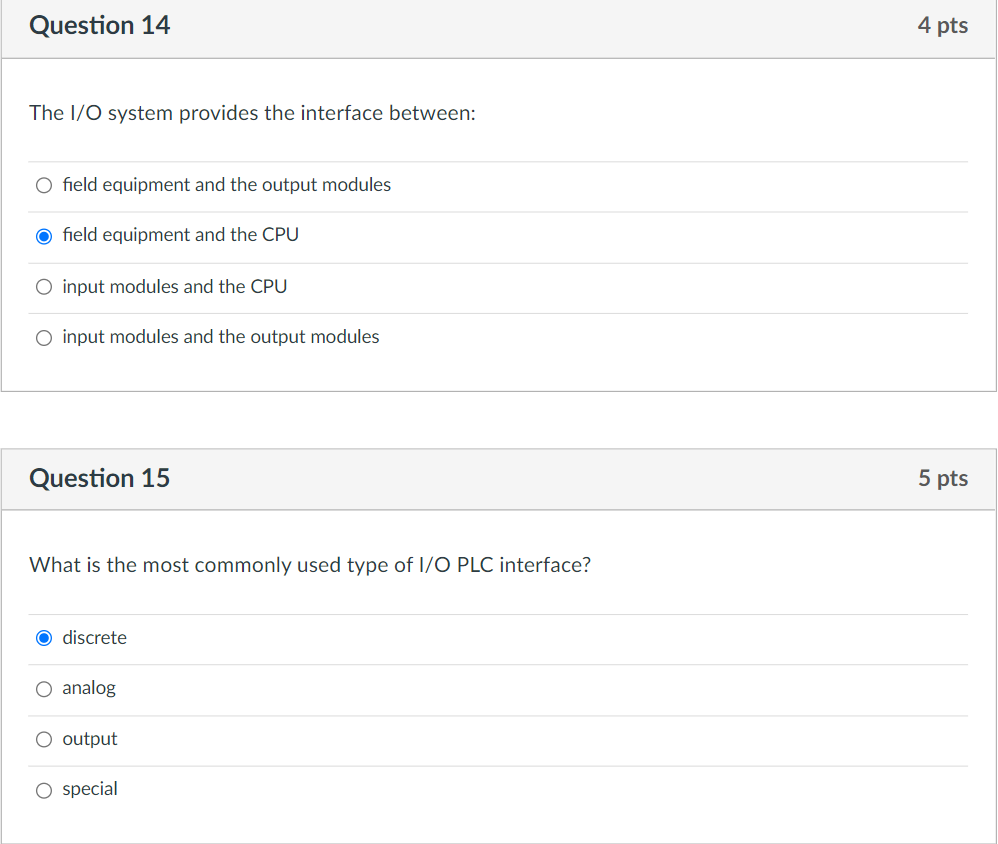Click the 'most commonly used type of I/O' question text
This screenshot has width=998, height=844.
tap(310, 565)
